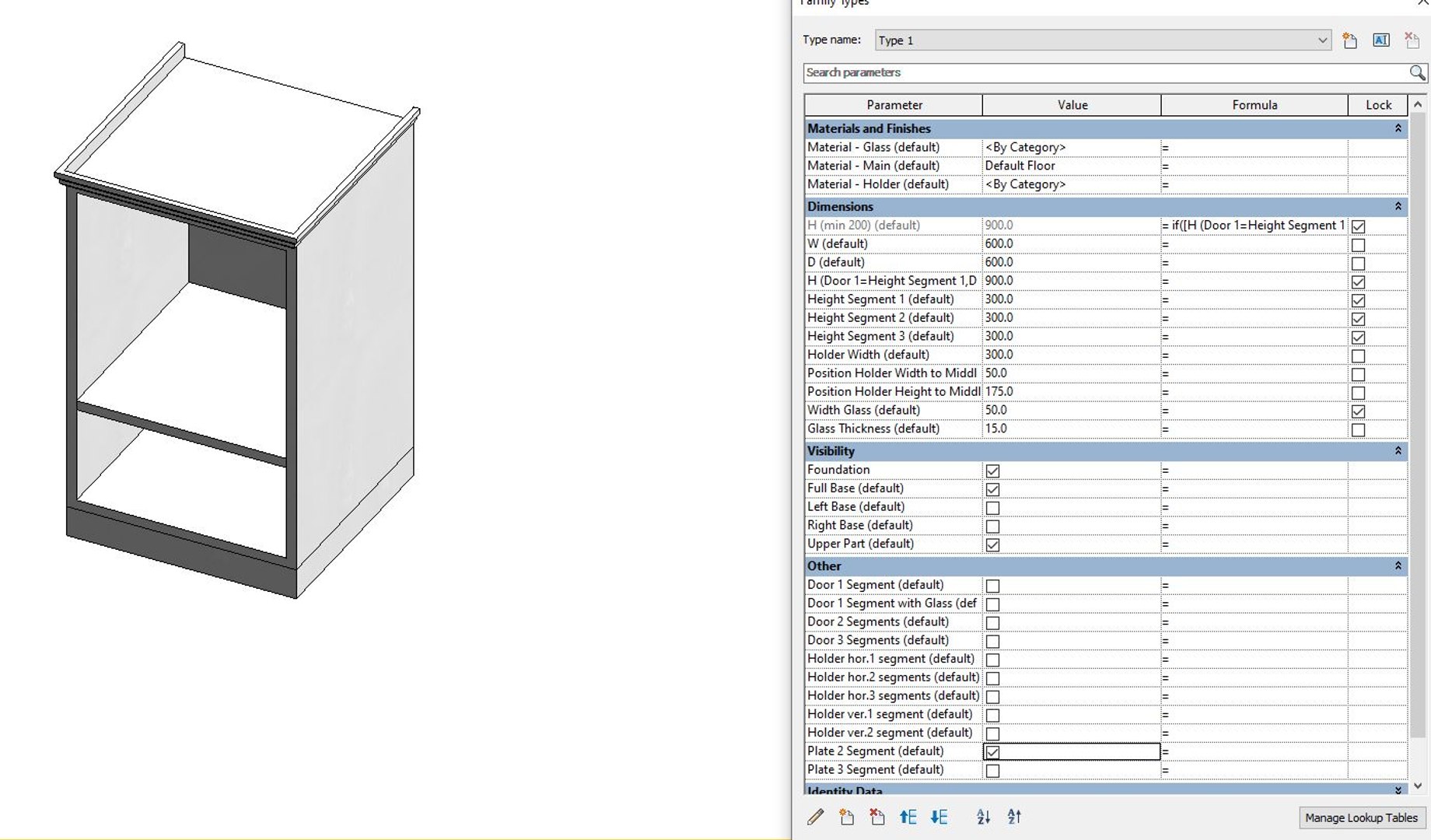Image resolution: width=1431 pixels, height=840 pixels.
Task: Click the Rename Type icon
Action: click(1380, 40)
